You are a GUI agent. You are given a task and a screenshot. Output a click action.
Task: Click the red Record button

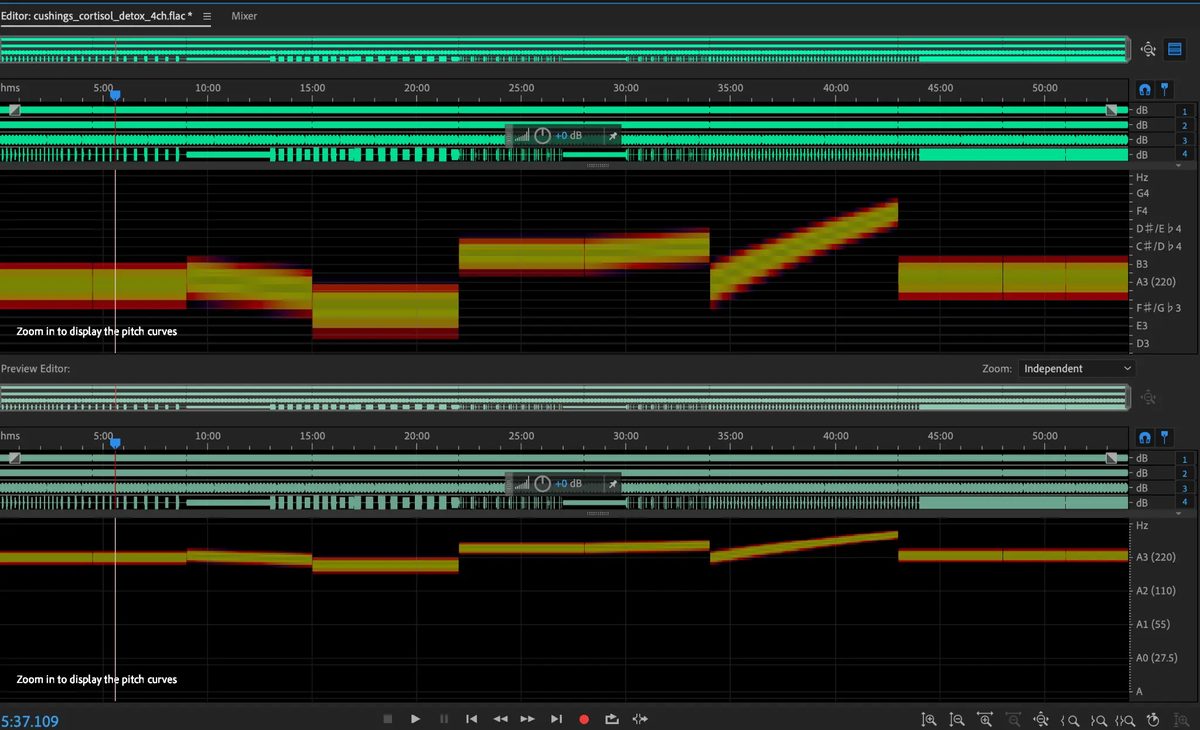tap(584, 719)
